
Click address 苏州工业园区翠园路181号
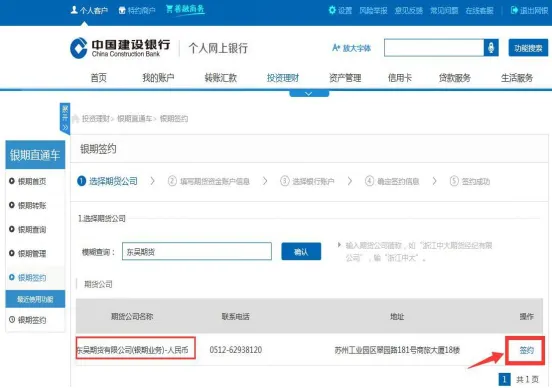pos(397,350)
